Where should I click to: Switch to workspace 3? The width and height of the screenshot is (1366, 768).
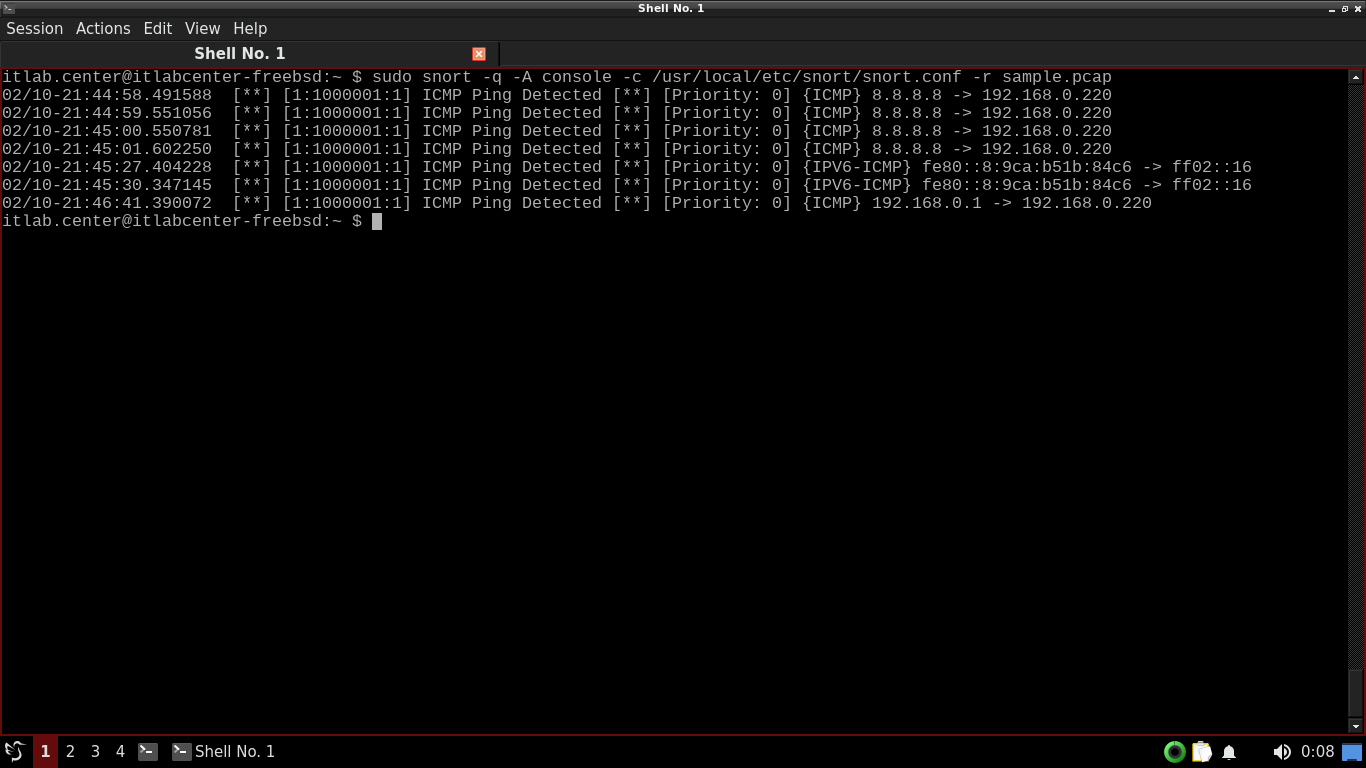click(x=95, y=751)
